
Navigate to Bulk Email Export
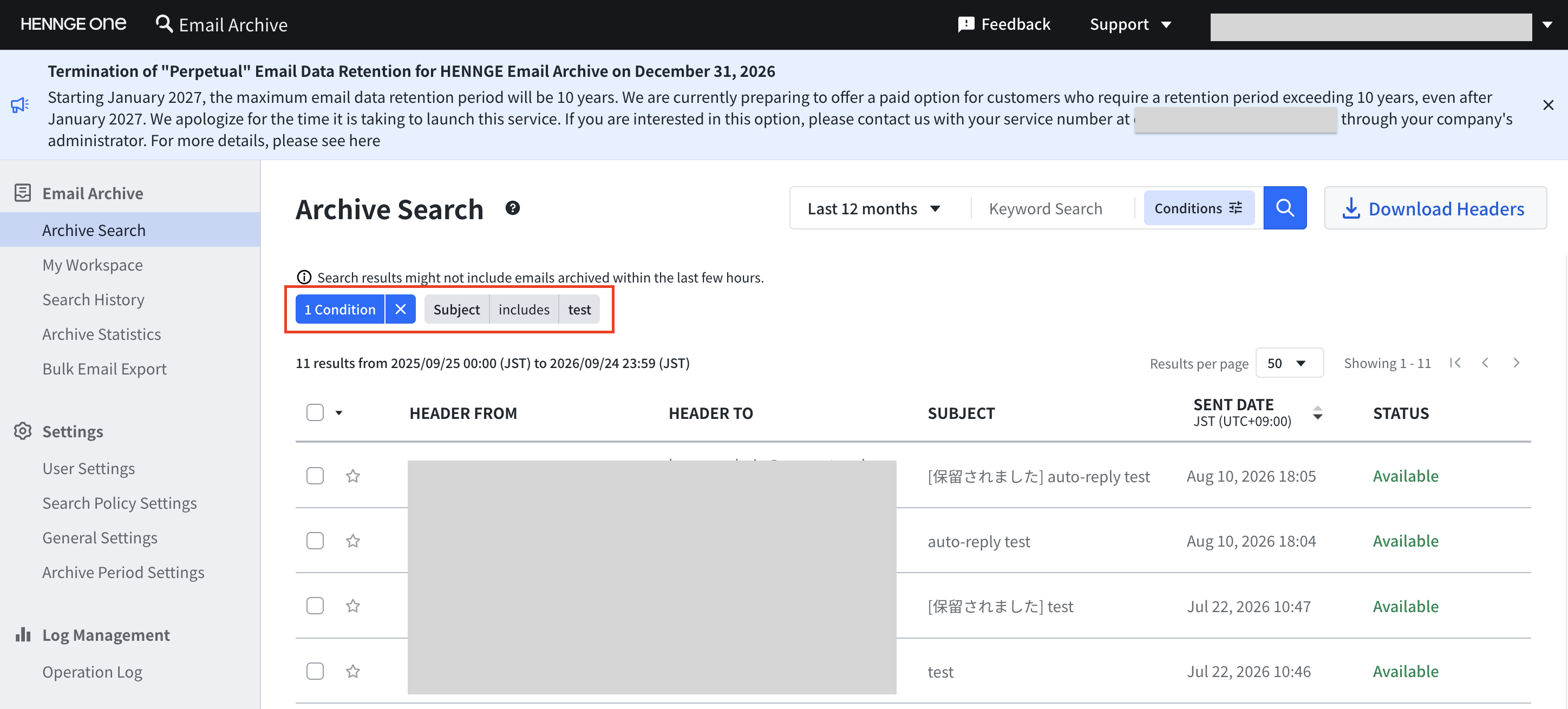tap(104, 369)
